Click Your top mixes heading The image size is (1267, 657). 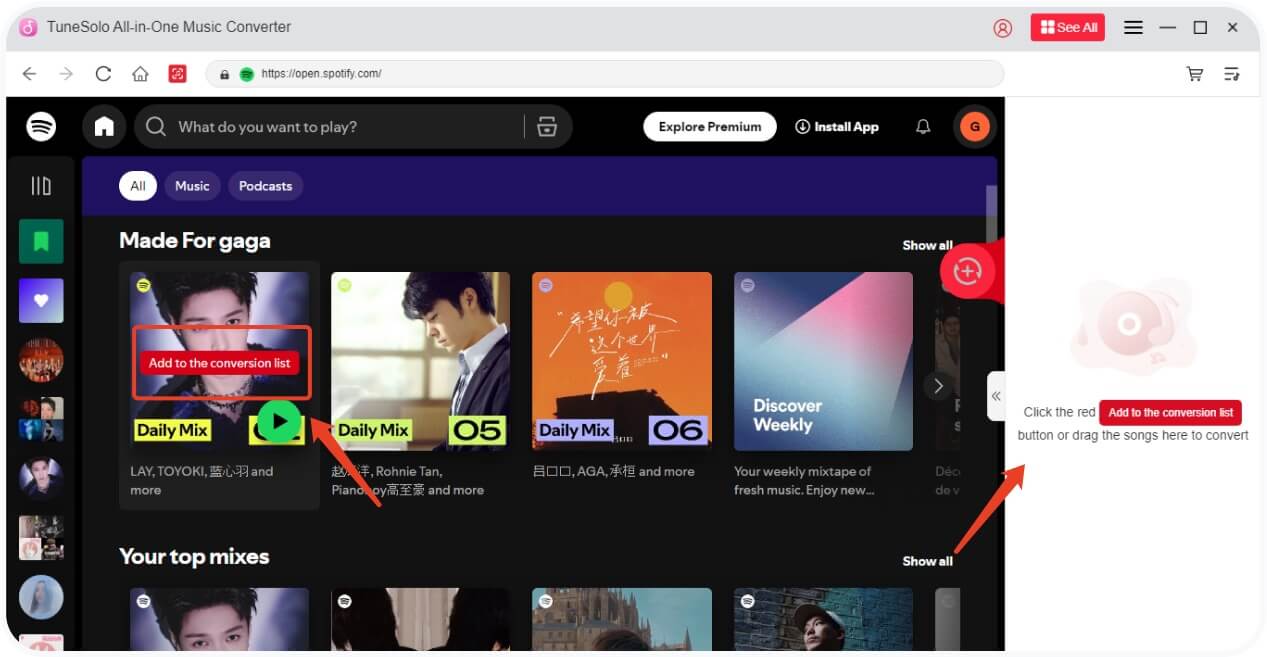194,557
